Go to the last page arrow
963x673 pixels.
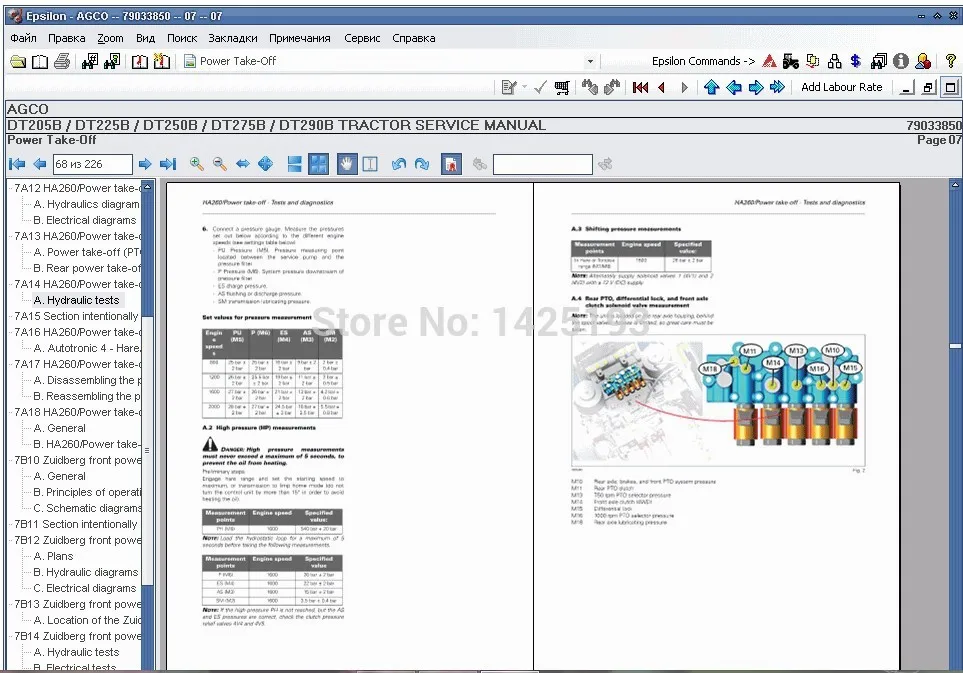168,164
